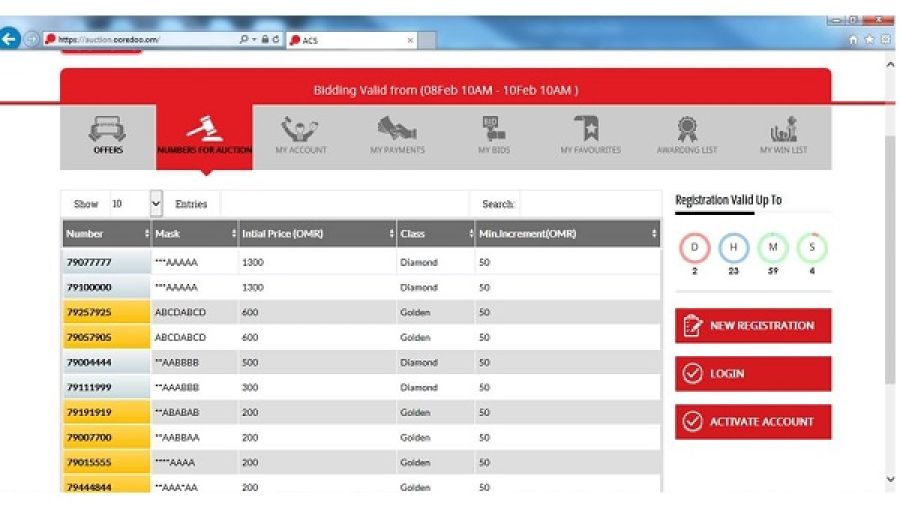Viewport: 900px width, 507px height.
Task: Open My Favourites bookmark icon
Action: 588,128
